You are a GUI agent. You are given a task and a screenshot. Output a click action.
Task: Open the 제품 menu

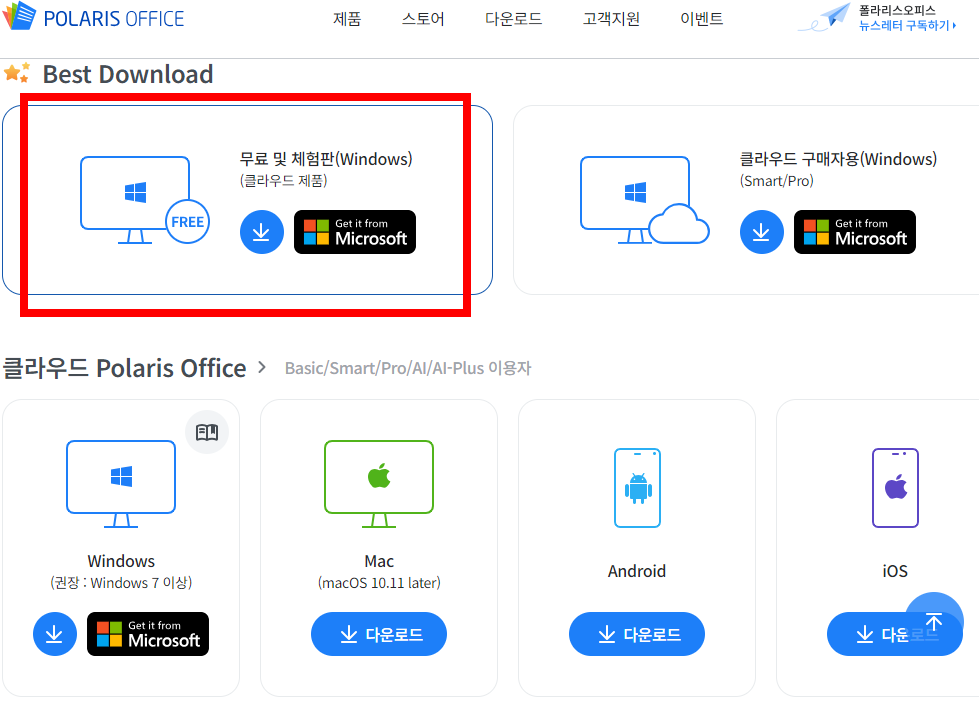coord(347,18)
